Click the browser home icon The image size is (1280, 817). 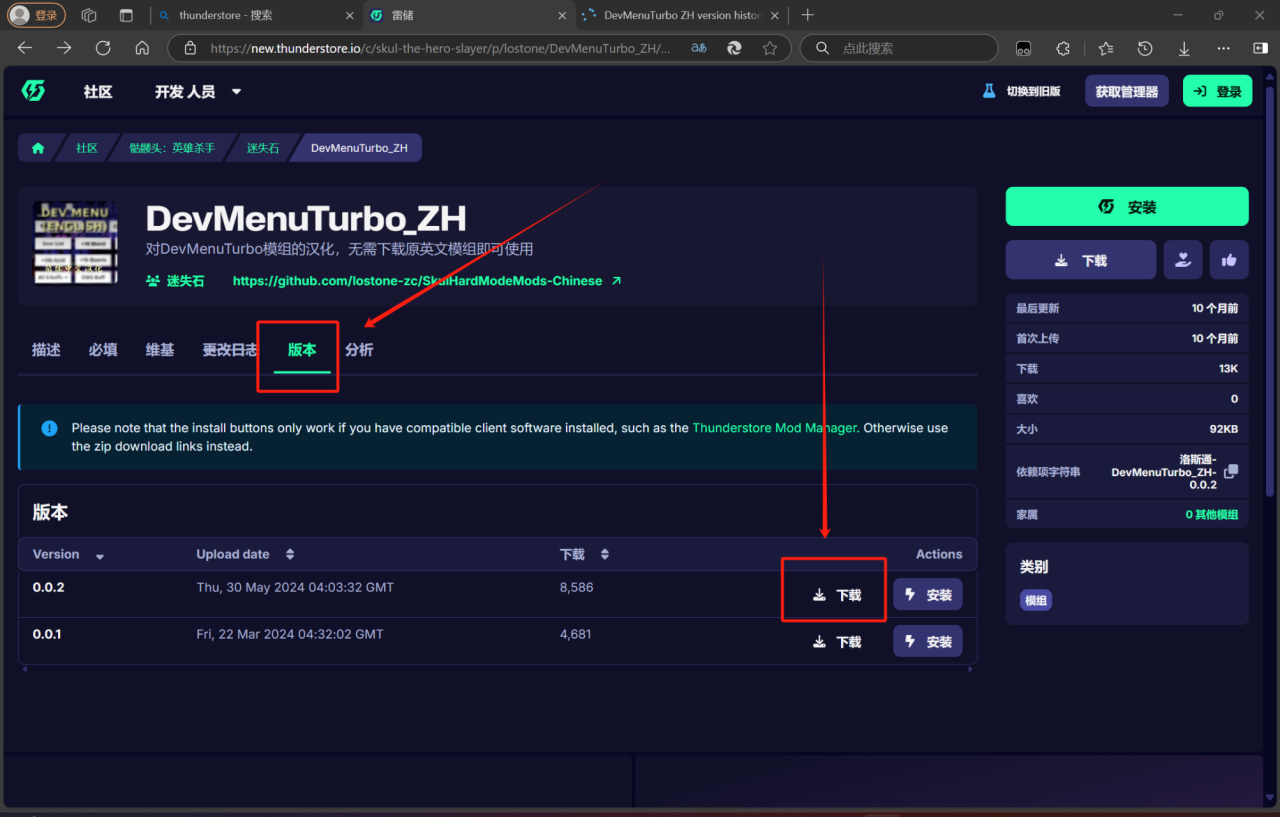142,48
